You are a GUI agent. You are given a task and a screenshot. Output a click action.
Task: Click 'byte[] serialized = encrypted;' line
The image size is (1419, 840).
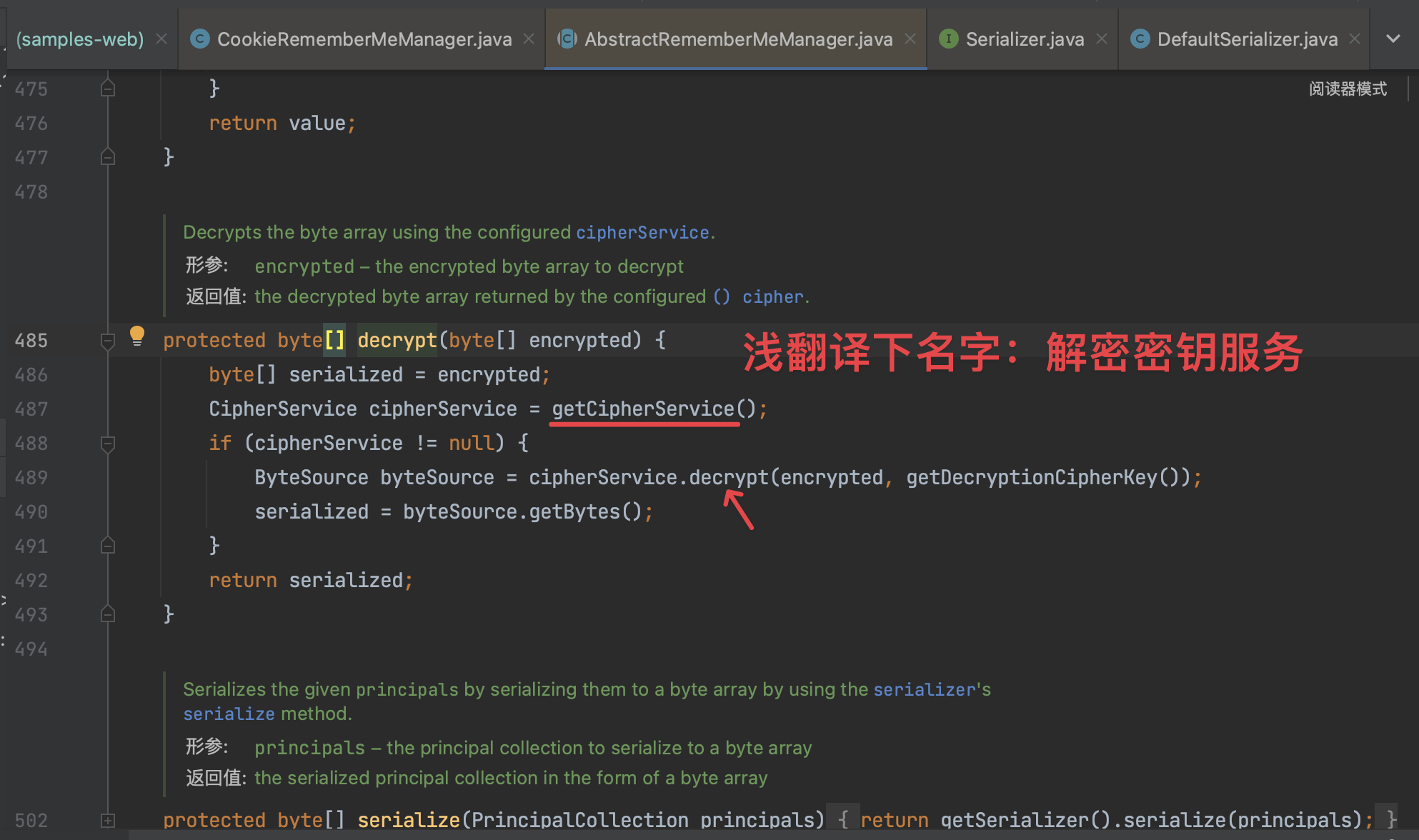click(x=379, y=374)
